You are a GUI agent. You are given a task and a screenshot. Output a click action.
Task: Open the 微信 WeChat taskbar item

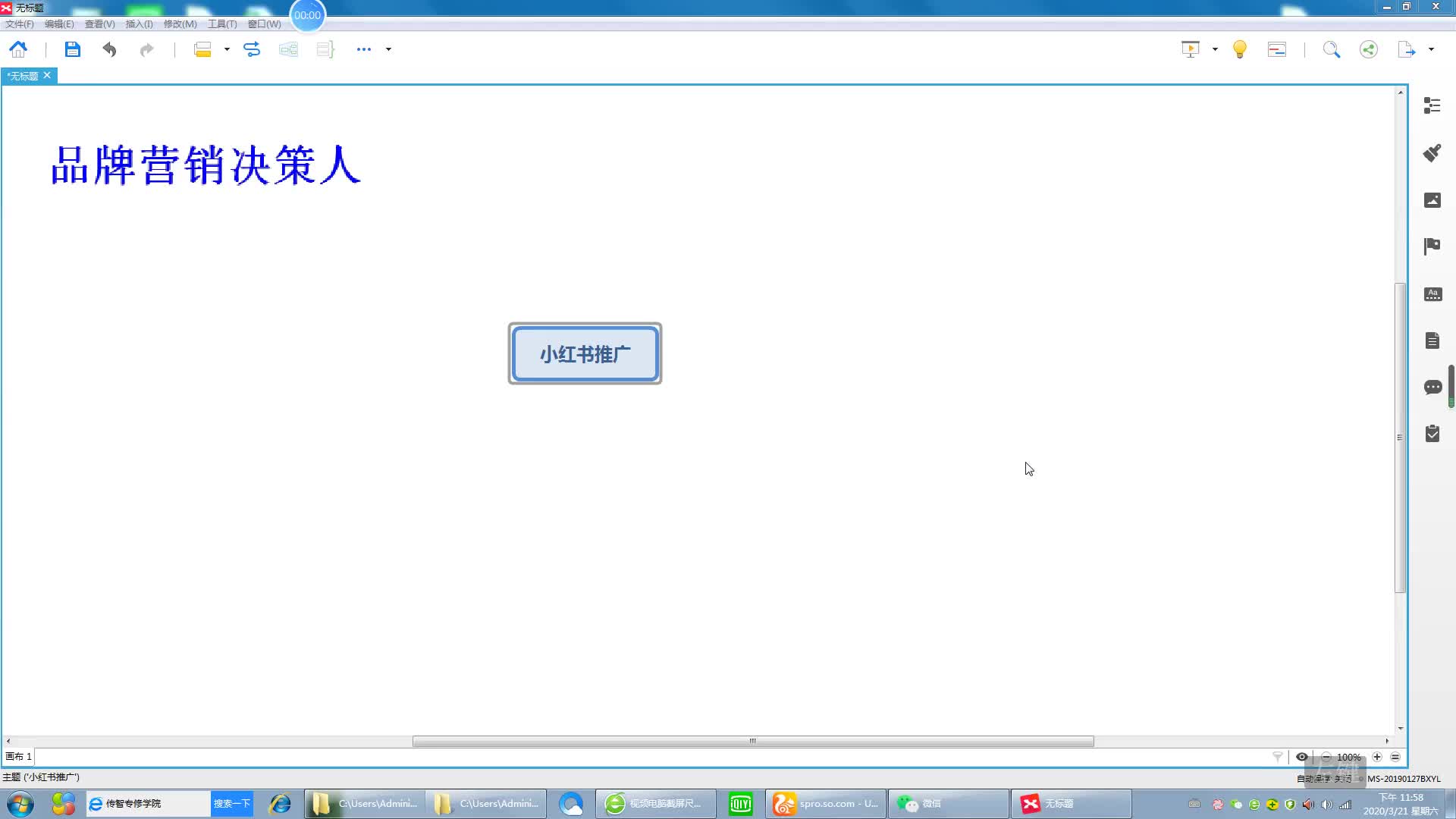(949, 804)
